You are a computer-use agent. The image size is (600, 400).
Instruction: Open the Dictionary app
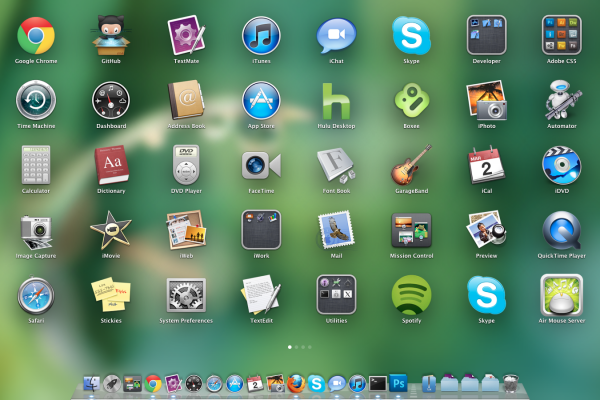111,165
